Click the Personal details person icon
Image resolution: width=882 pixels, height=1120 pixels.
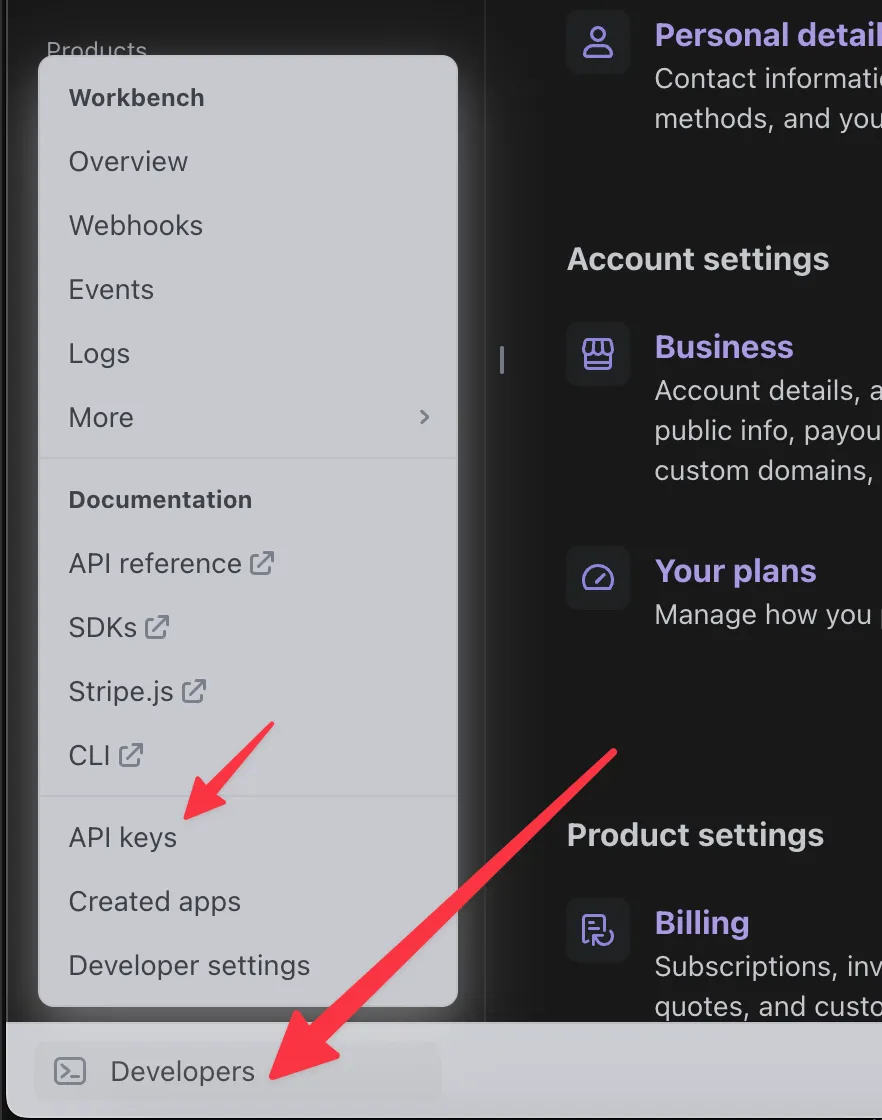pyautogui.click(x=597, y=41)
